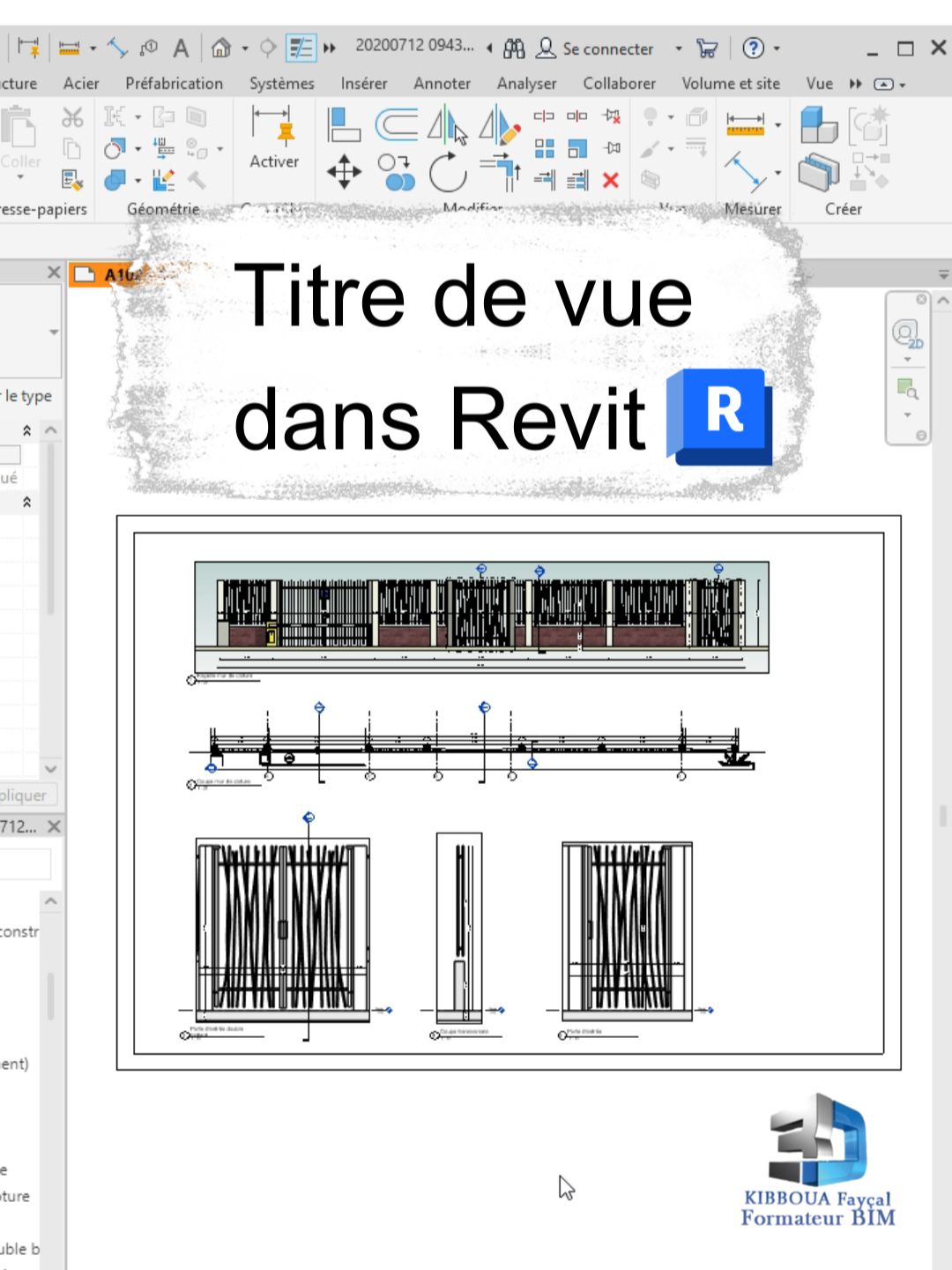Select Trim/Extend Multiple Elements tool

pyautogui.click(x=576, y=181)
